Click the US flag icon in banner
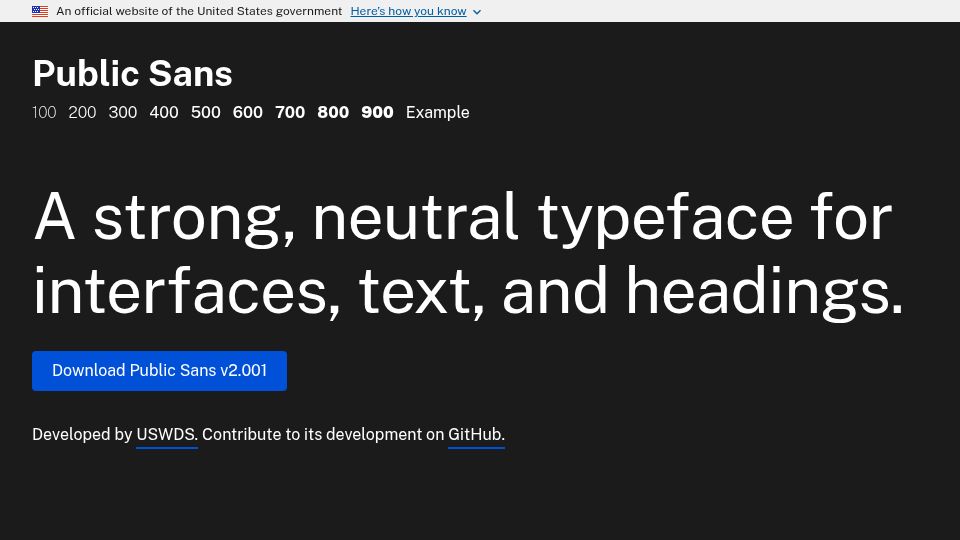The width and height of the screenshot is (960, 540). click(x=40, y=11)
